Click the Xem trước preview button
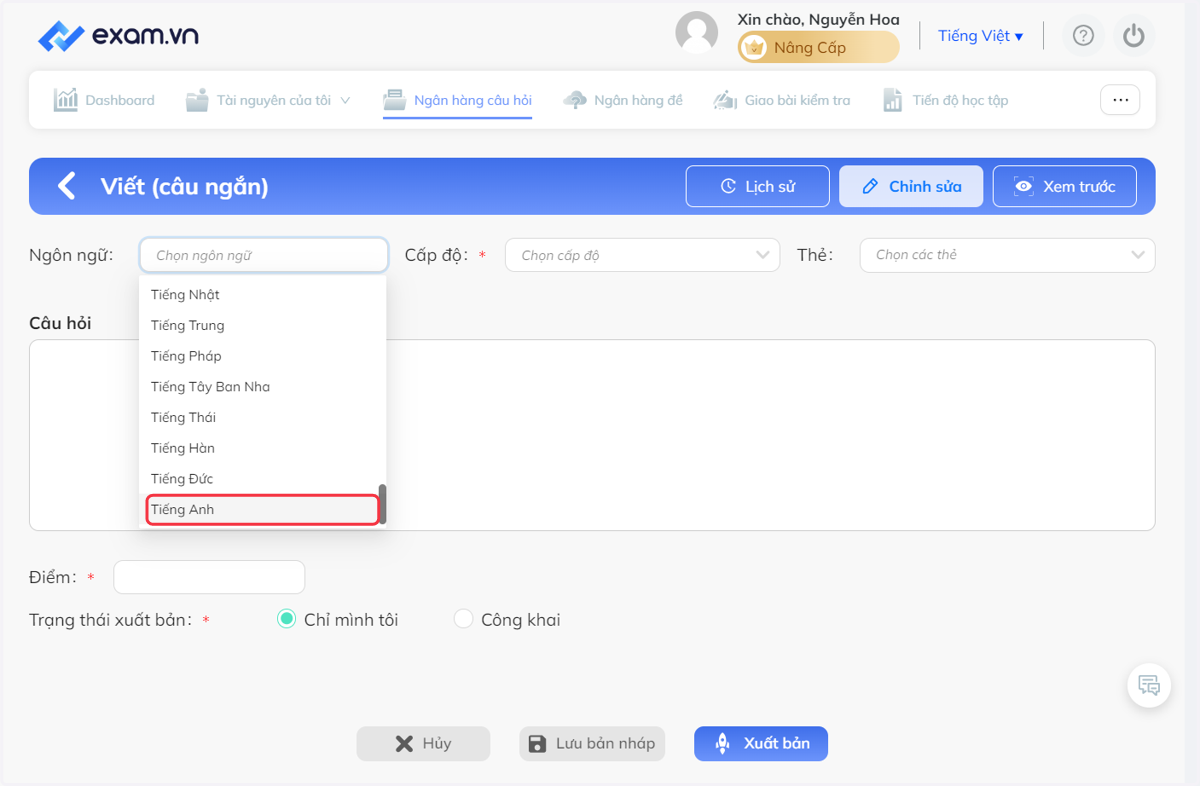The image size is (1200, 786). pos(1064,186)
